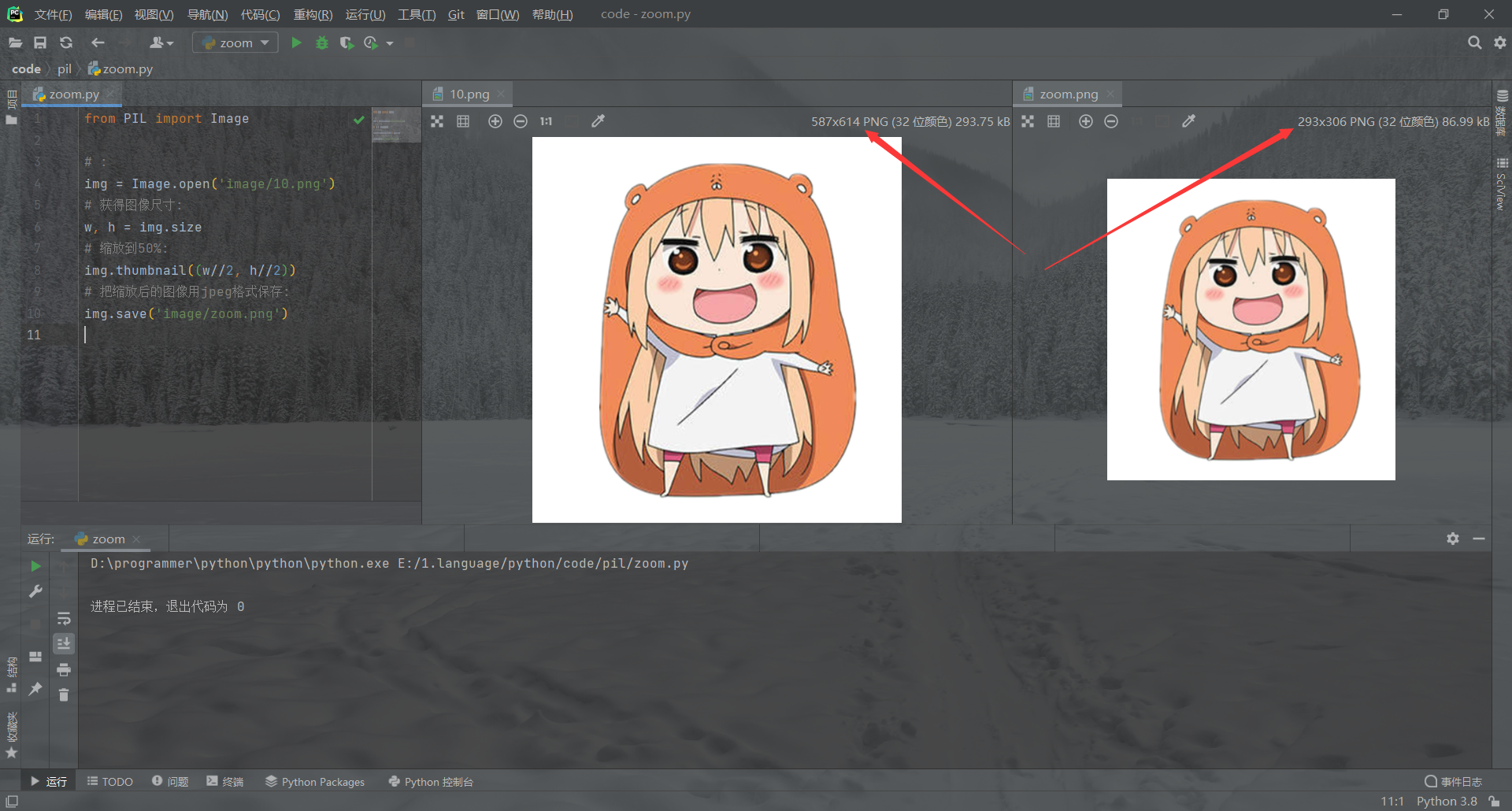The image size is (1512, 811).
Task: Print the console output
Action: coord(64,669)
